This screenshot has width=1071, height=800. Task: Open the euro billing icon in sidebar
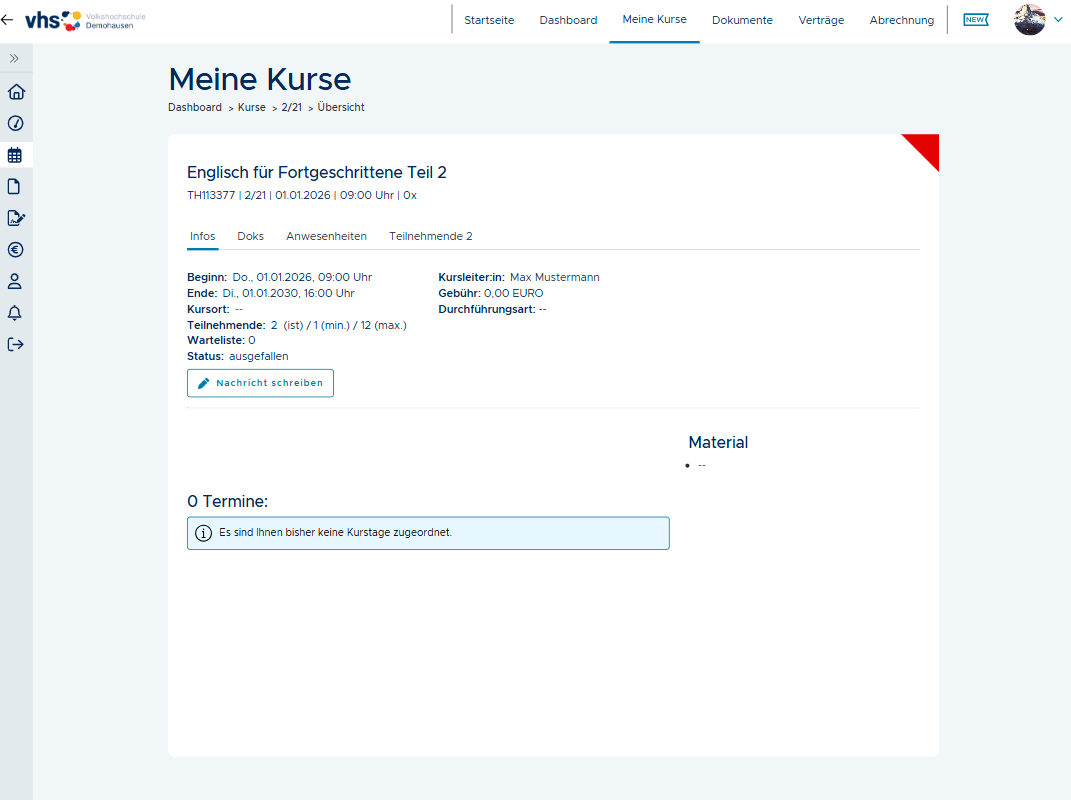point(15,250)
